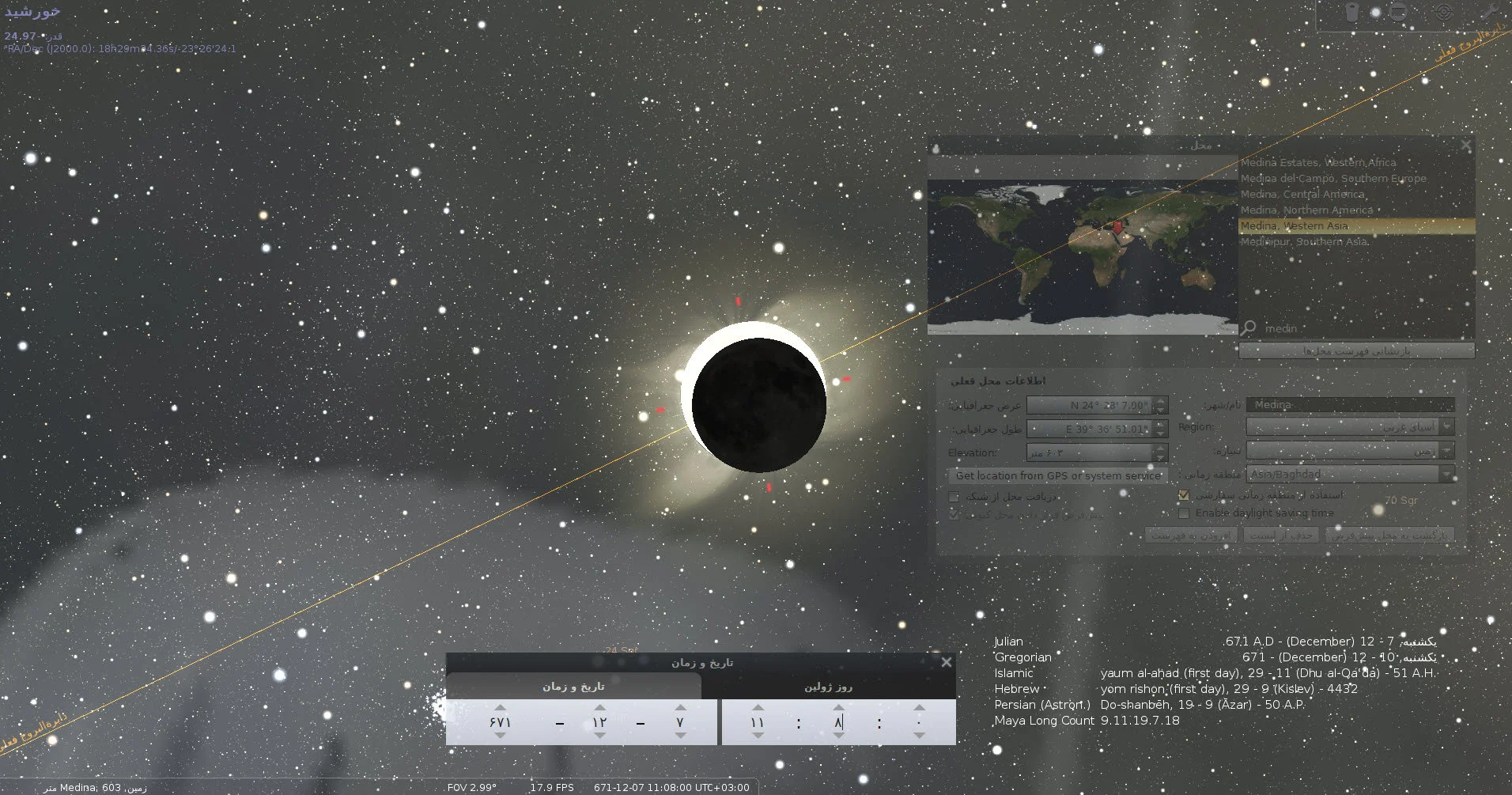
Task: Click the magnifier icon beside the location search
Action: 1249,327
